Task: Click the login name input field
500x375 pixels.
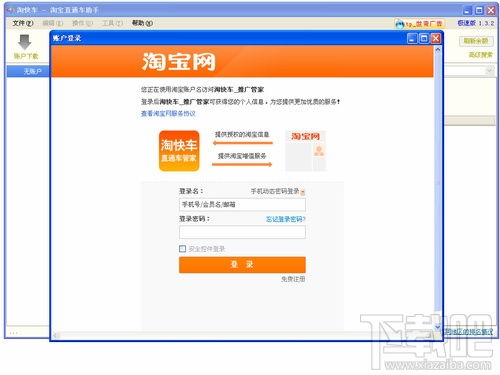Action: 242,204
